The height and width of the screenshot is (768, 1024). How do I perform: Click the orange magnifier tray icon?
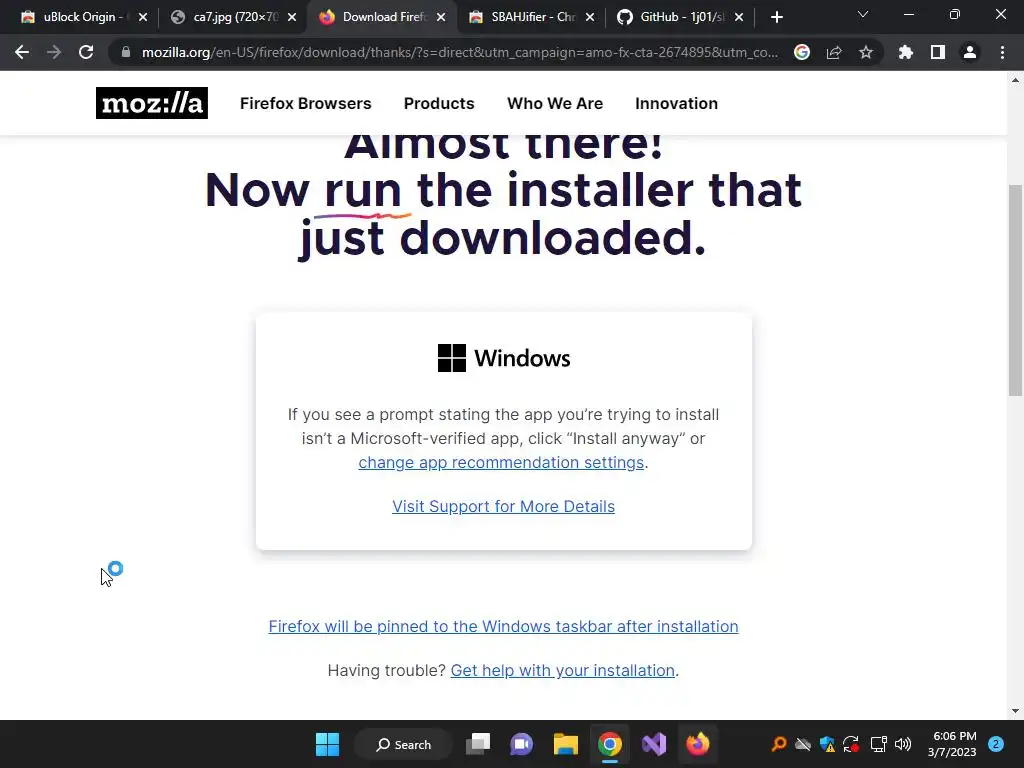coord(778,744)
